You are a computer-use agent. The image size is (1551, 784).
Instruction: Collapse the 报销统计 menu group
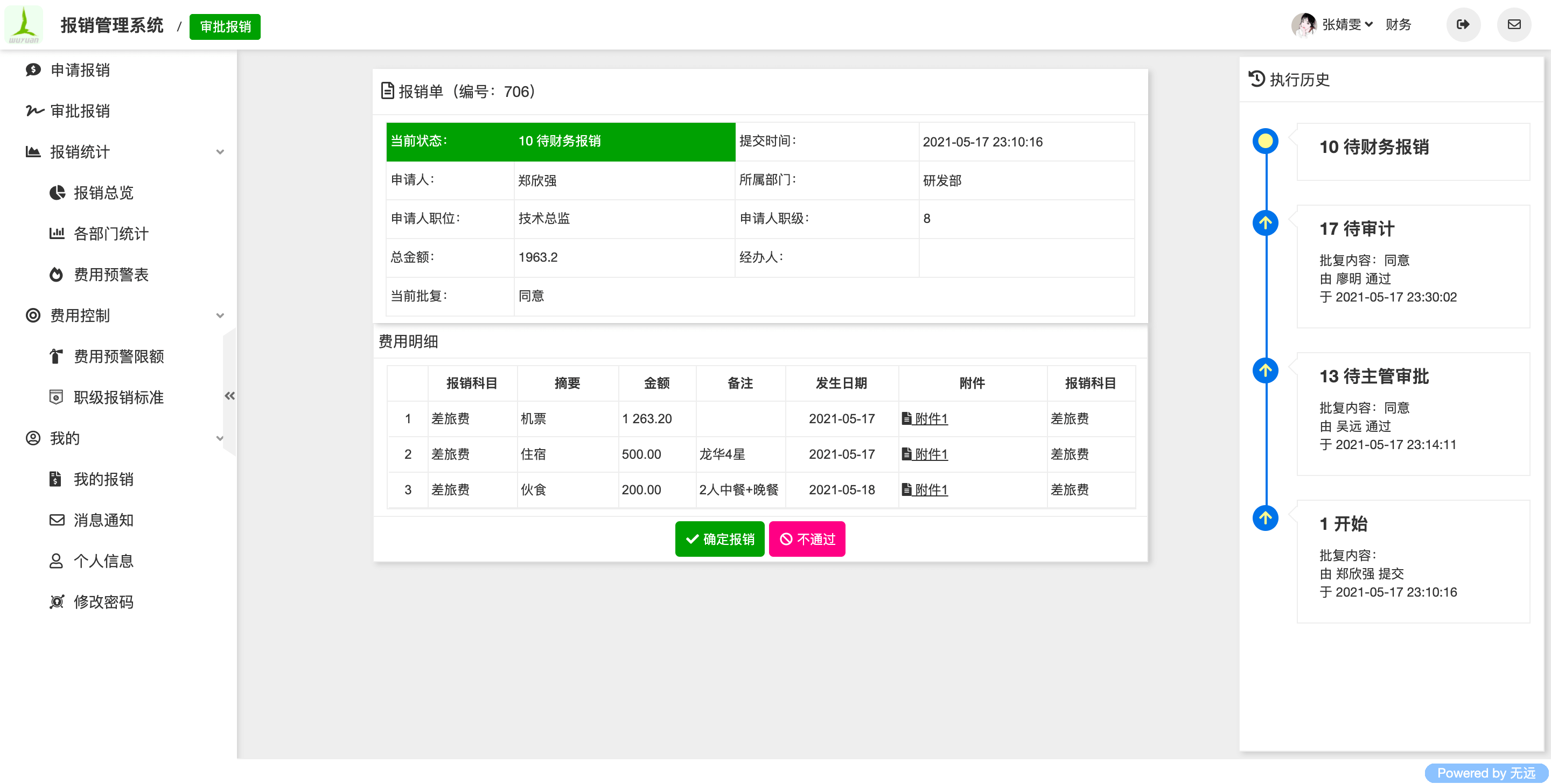pyautogui.click(x=220, y=152)
